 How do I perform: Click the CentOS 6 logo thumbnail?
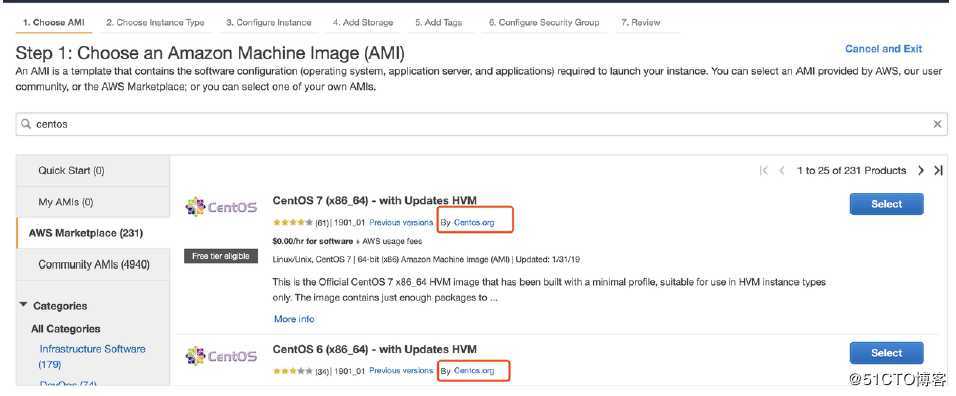pyautogui.click(x=221, y=356)
